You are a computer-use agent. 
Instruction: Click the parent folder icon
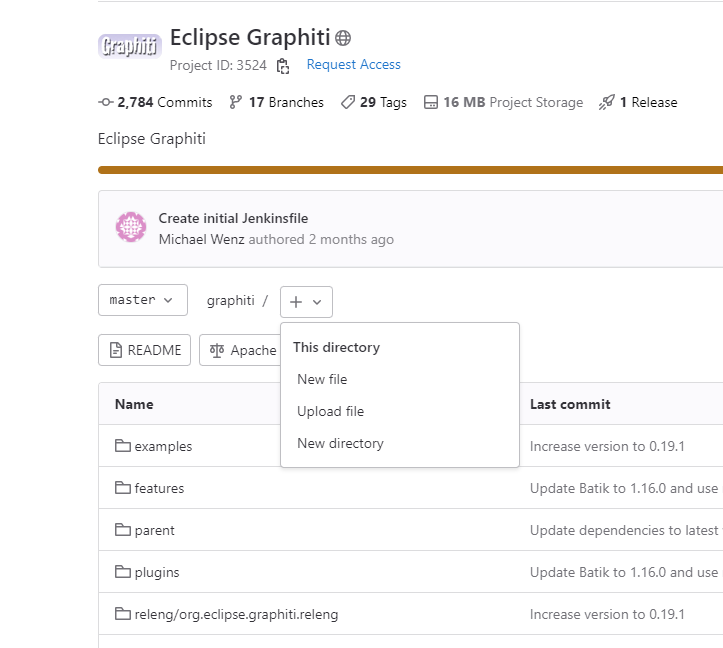click(x=123, y=529)
